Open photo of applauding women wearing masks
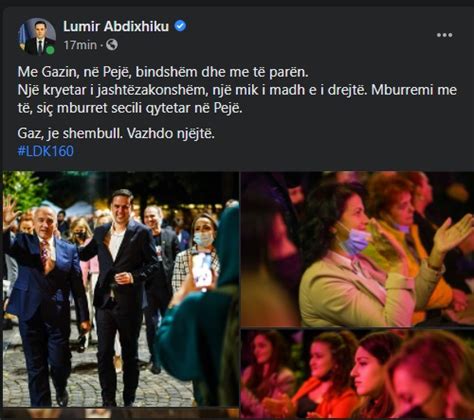This screenshot has width=474, height=420. tap(357, 249)
